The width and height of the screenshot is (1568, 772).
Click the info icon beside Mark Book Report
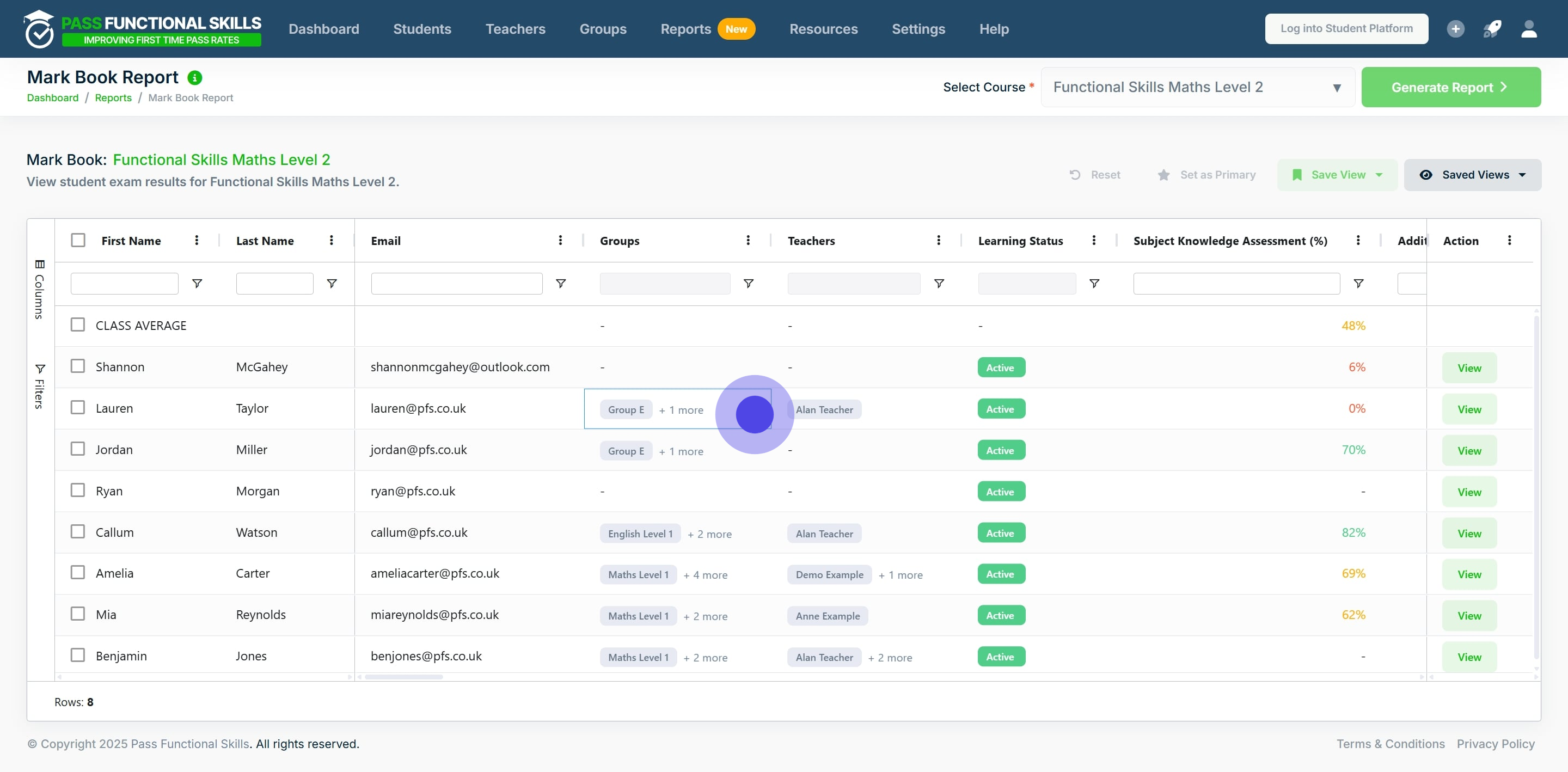pyautogui.click(x=195, y=78)
